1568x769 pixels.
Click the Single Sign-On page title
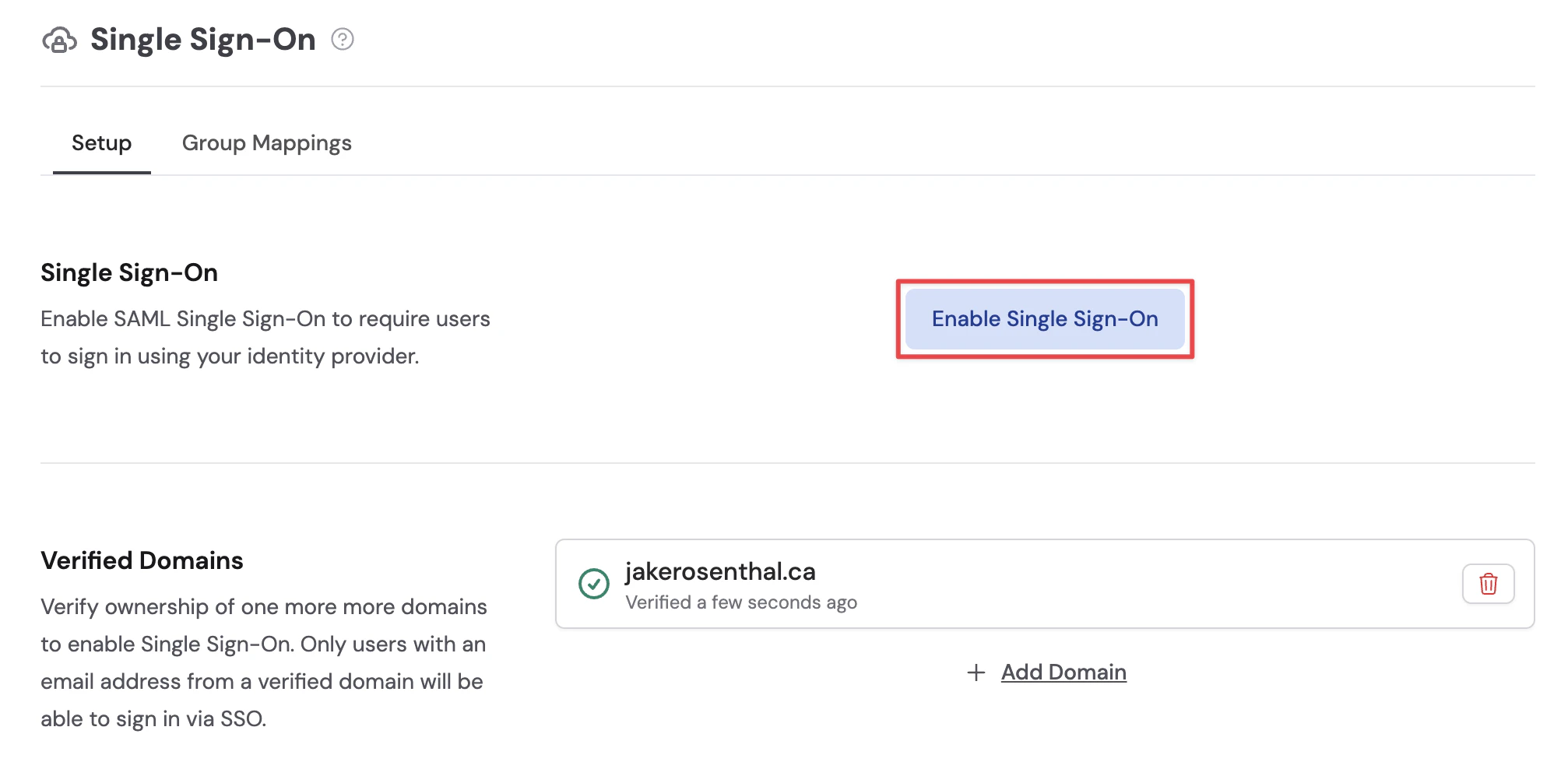pos(203,39)
